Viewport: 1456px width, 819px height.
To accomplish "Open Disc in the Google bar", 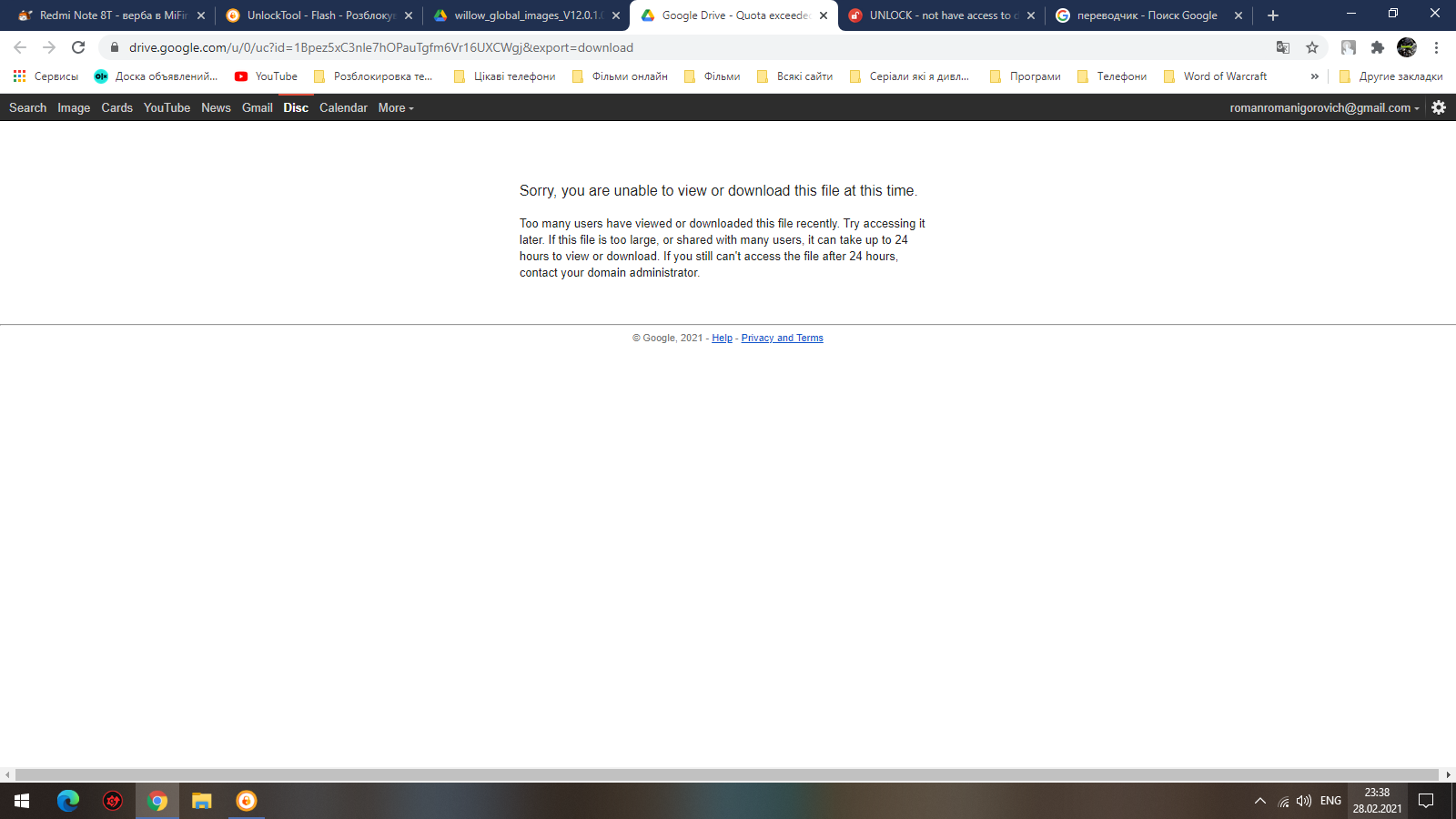I will 296,107.
